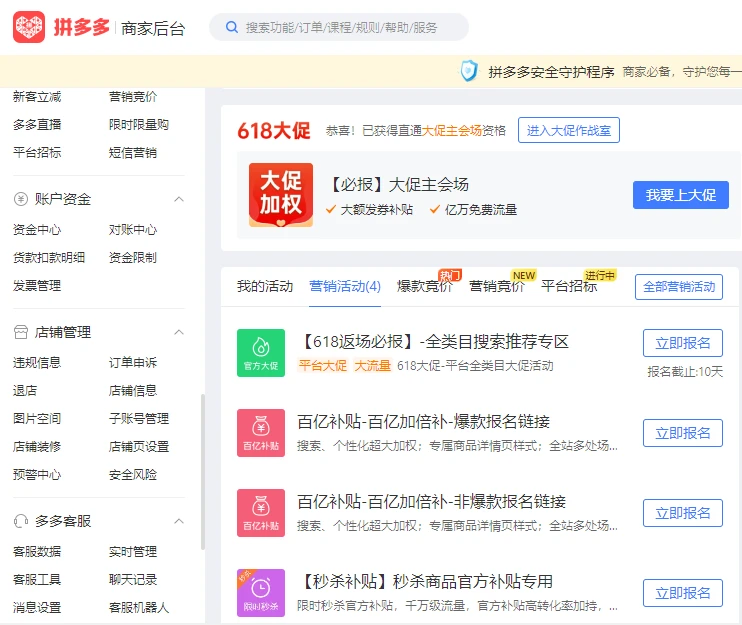This screenshot has height=625, width=742.
Task: Open 营销竞价 in sidebar menu
Action: click(133, 97)
